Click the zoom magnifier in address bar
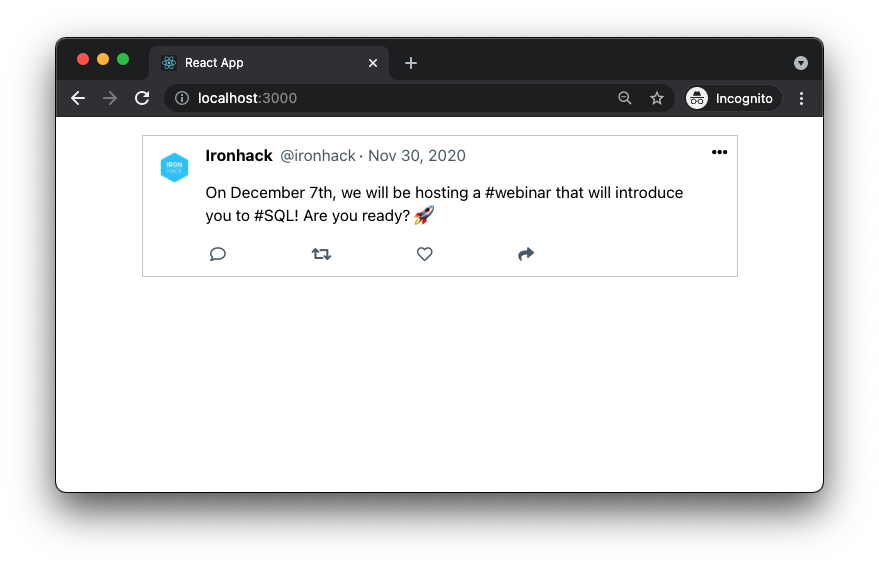The height and width of the screenshot is (566, 879). pos(625,98)
